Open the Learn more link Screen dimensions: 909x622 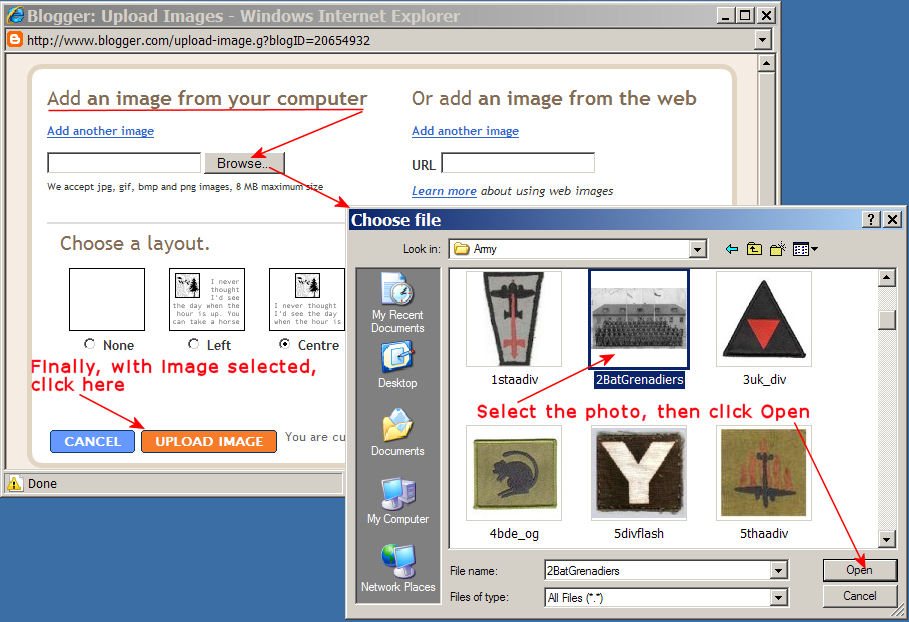(444, 191)
